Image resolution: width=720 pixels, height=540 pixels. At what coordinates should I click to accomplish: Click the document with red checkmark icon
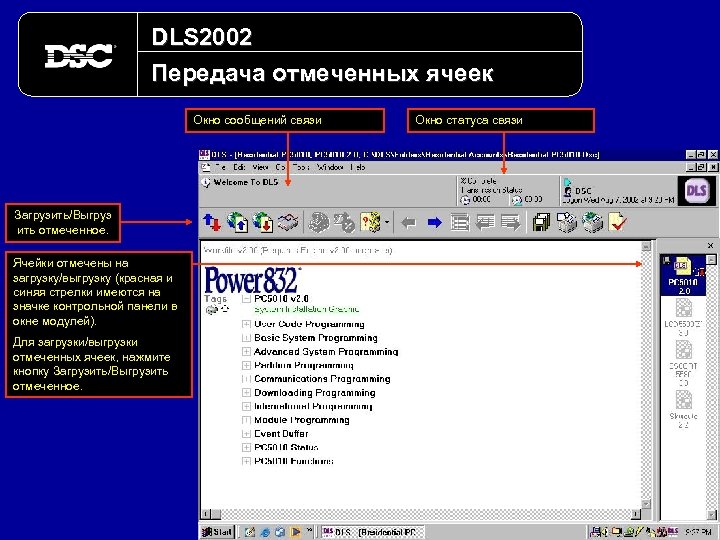click(x=618, y=223)
